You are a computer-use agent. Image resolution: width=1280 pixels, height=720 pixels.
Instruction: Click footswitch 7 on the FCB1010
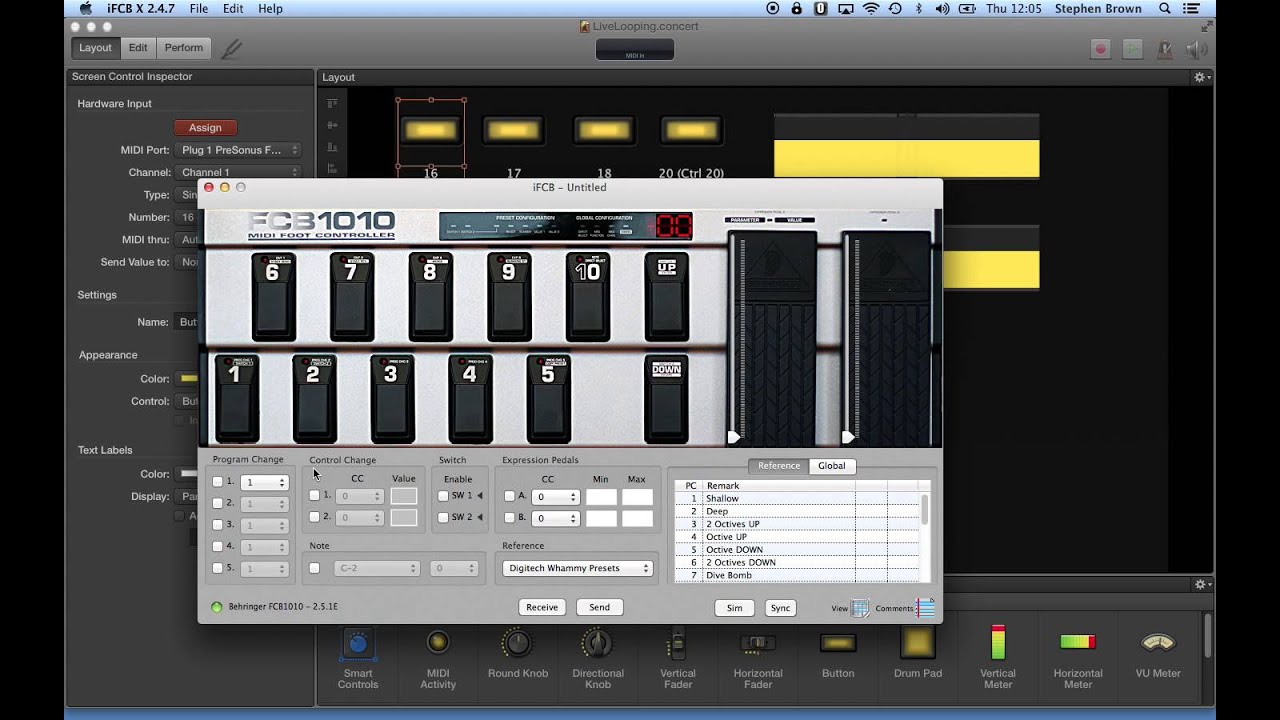click(350, 297)
